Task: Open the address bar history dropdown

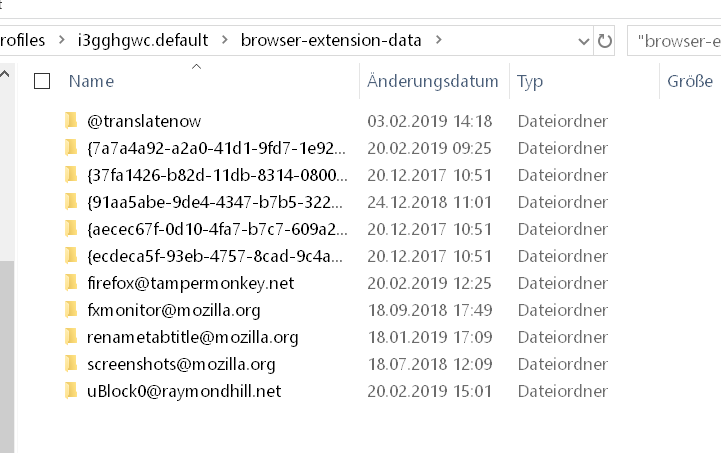Action: (x=584, y=41)
